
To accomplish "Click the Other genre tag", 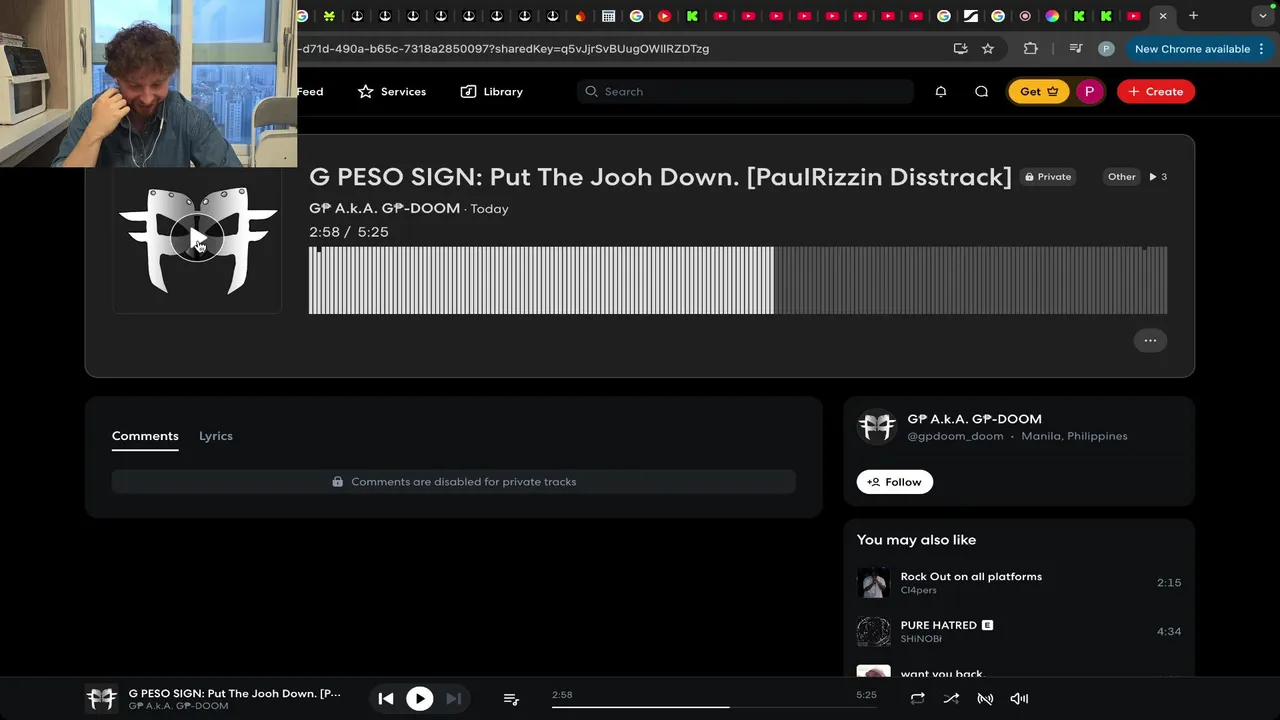I will tap(1121, 177).
